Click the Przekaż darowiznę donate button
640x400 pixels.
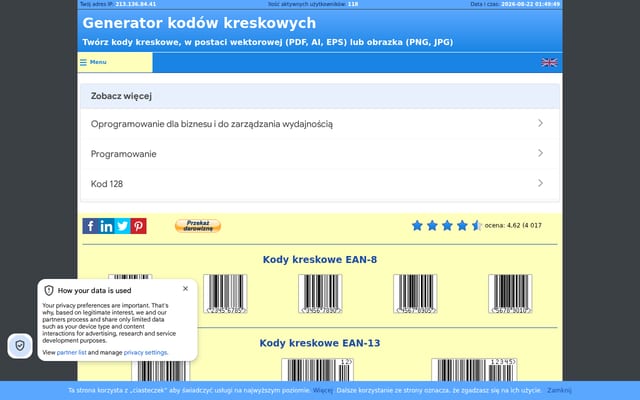[x=198, y=226]
